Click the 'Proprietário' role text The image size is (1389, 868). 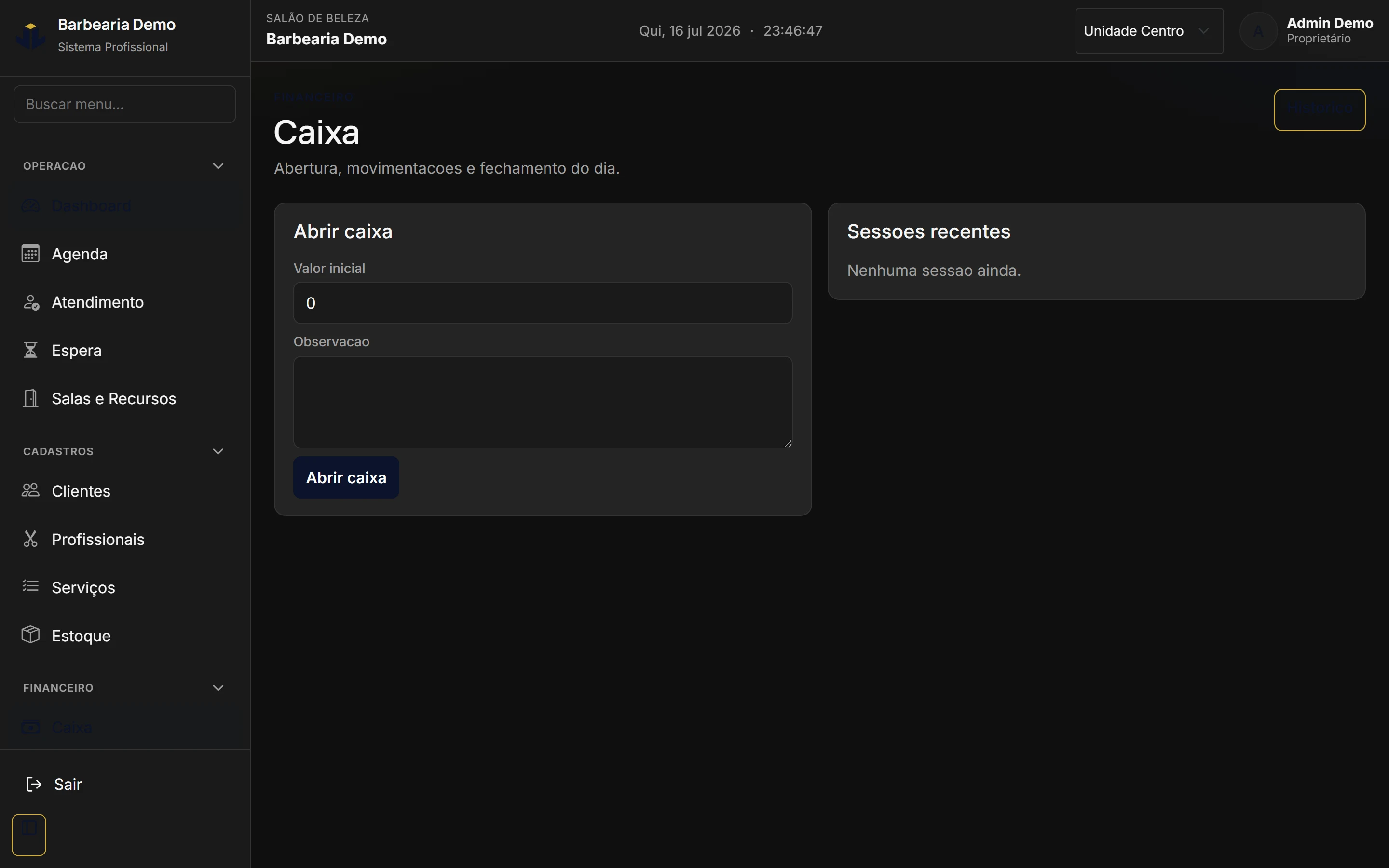(1319, 39)
